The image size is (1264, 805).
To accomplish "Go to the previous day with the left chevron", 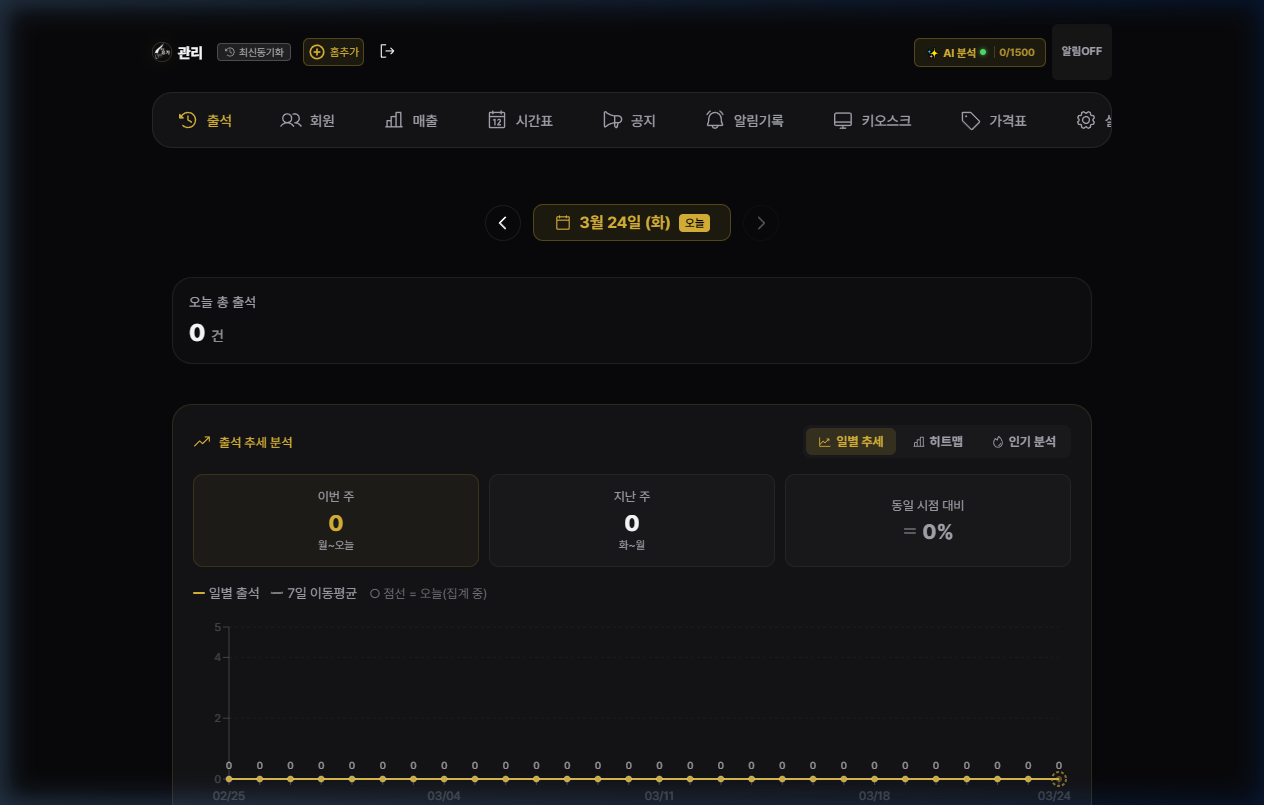I will [503, 223].
